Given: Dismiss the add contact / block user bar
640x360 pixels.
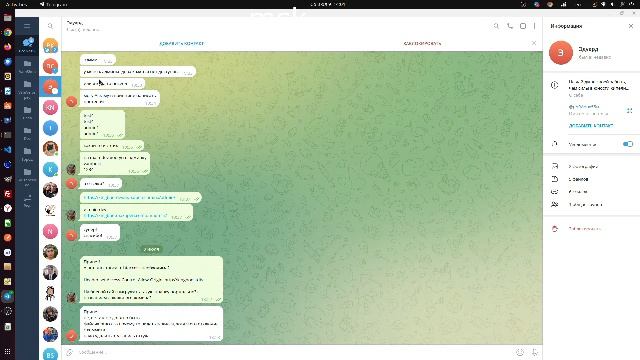Looking at the screenshot, I should point(533,43).
